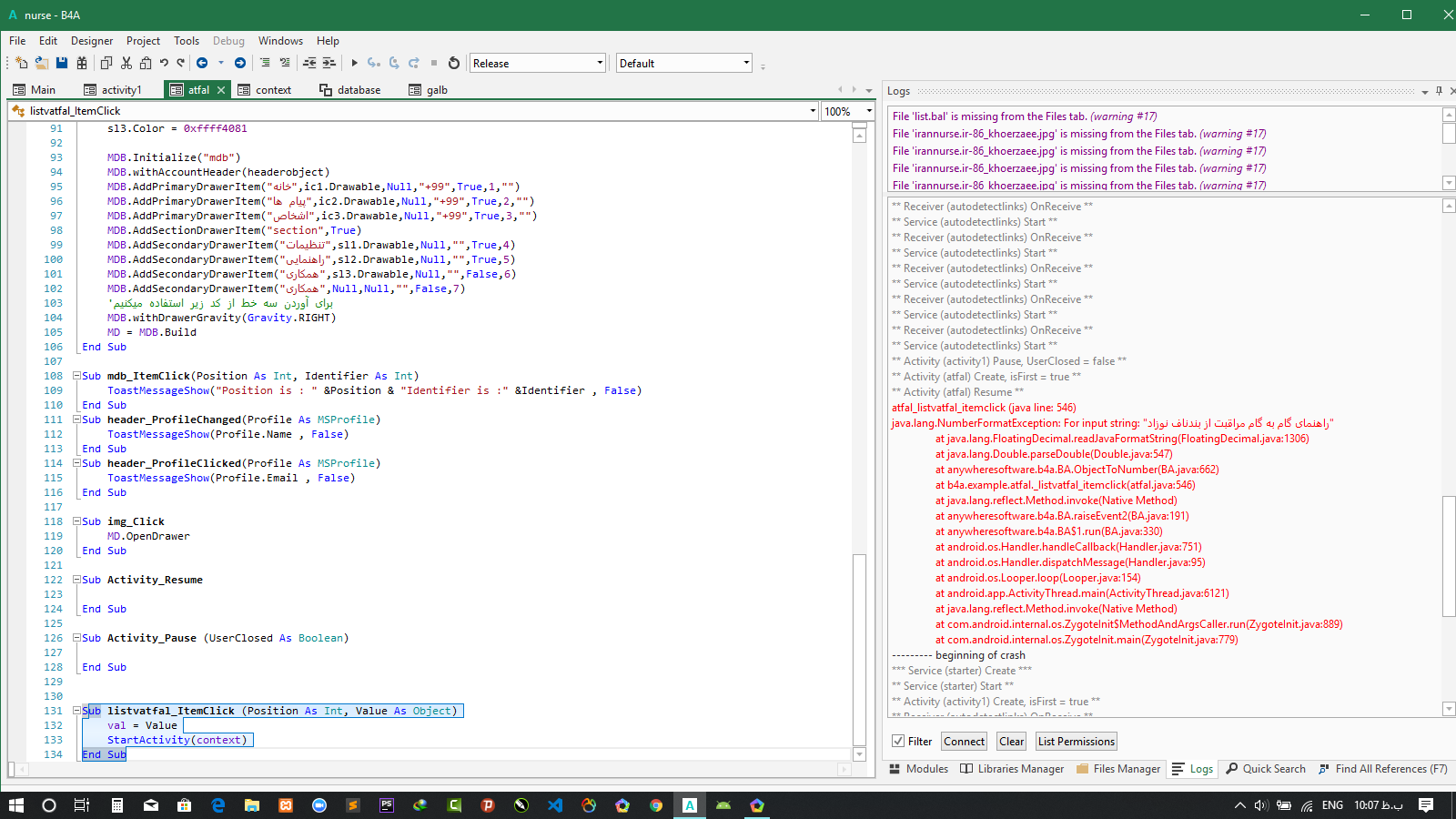Screen dimensions: 1456x819
Task: Open the Default build configuration dropdown
Action: [744, 62]
